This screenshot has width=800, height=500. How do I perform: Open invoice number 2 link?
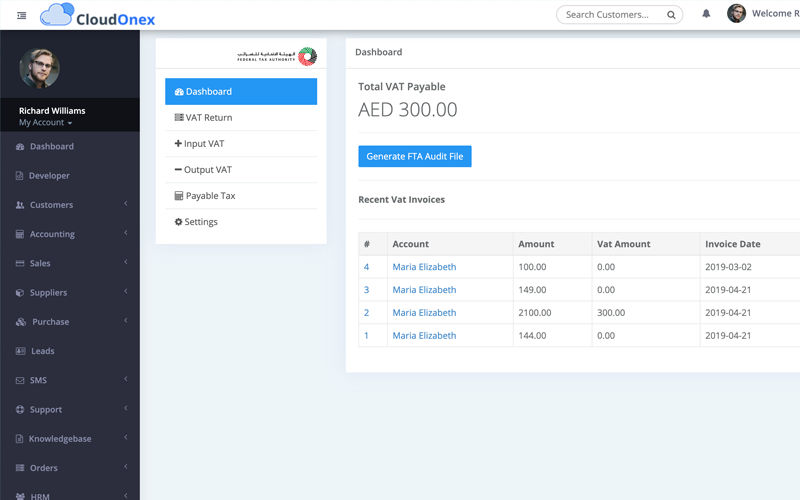[x=366, y=313]
